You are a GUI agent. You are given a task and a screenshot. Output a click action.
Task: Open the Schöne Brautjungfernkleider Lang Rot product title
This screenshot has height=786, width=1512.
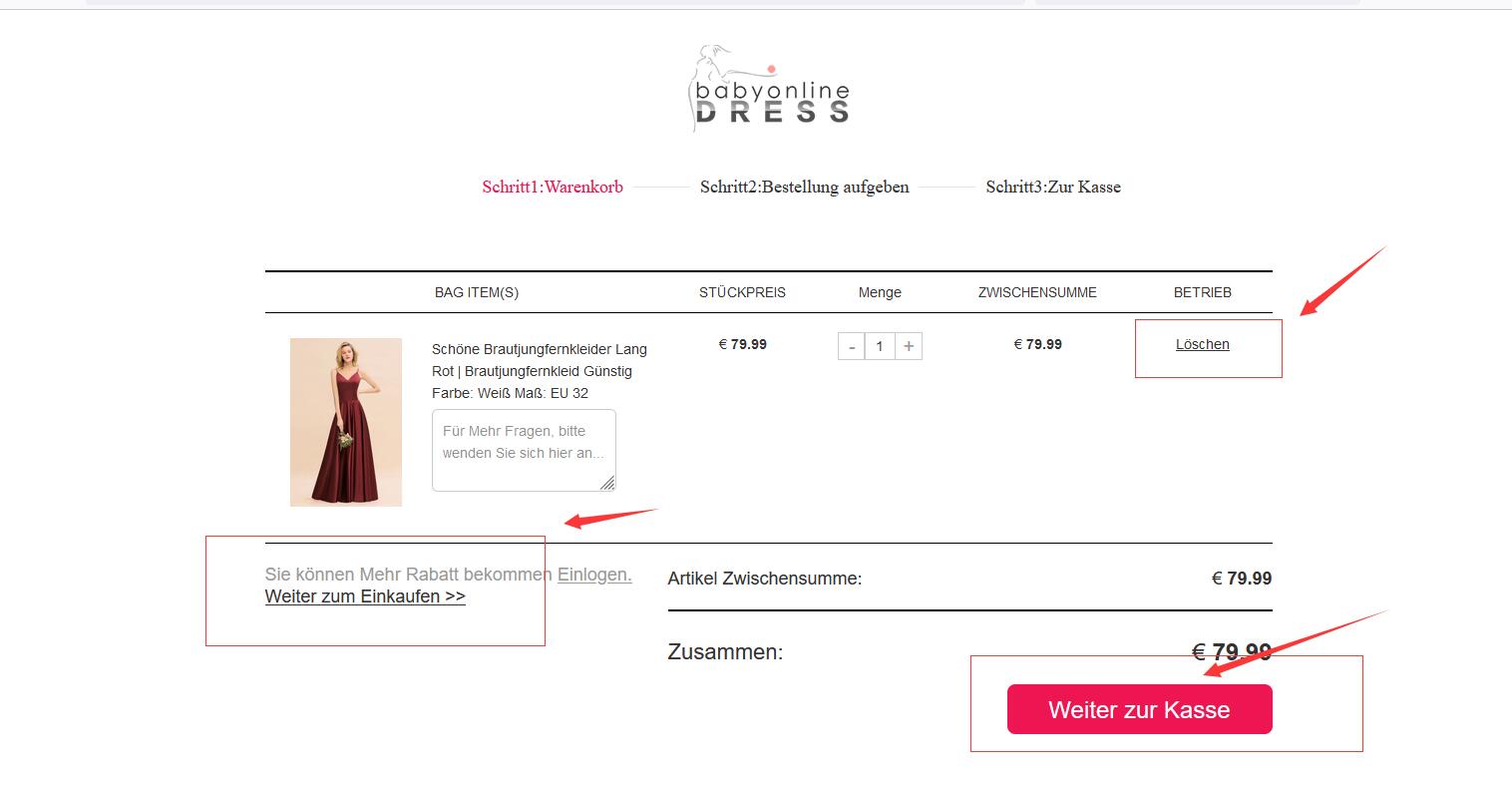click(x=539, y=360)
